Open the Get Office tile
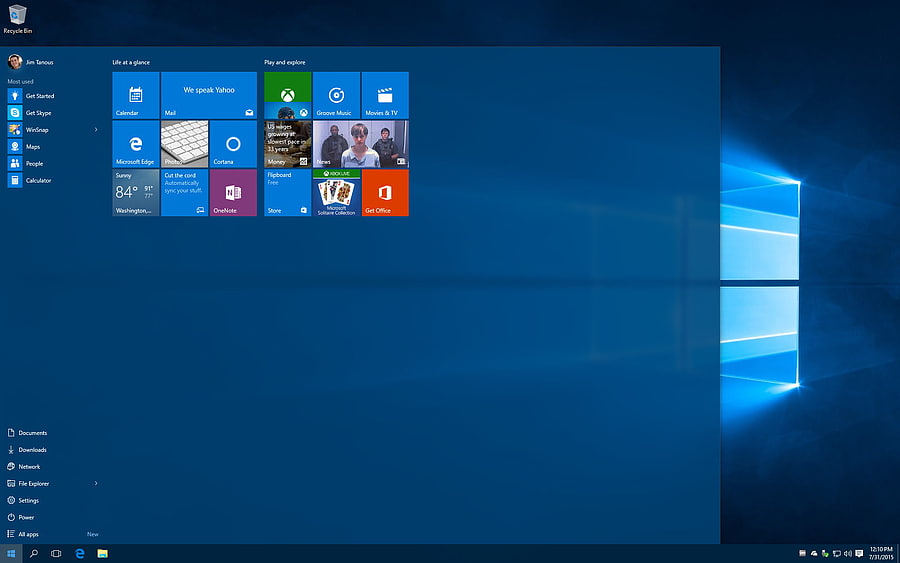Screen dimensions: 900x563 click(x=385, y=193)
